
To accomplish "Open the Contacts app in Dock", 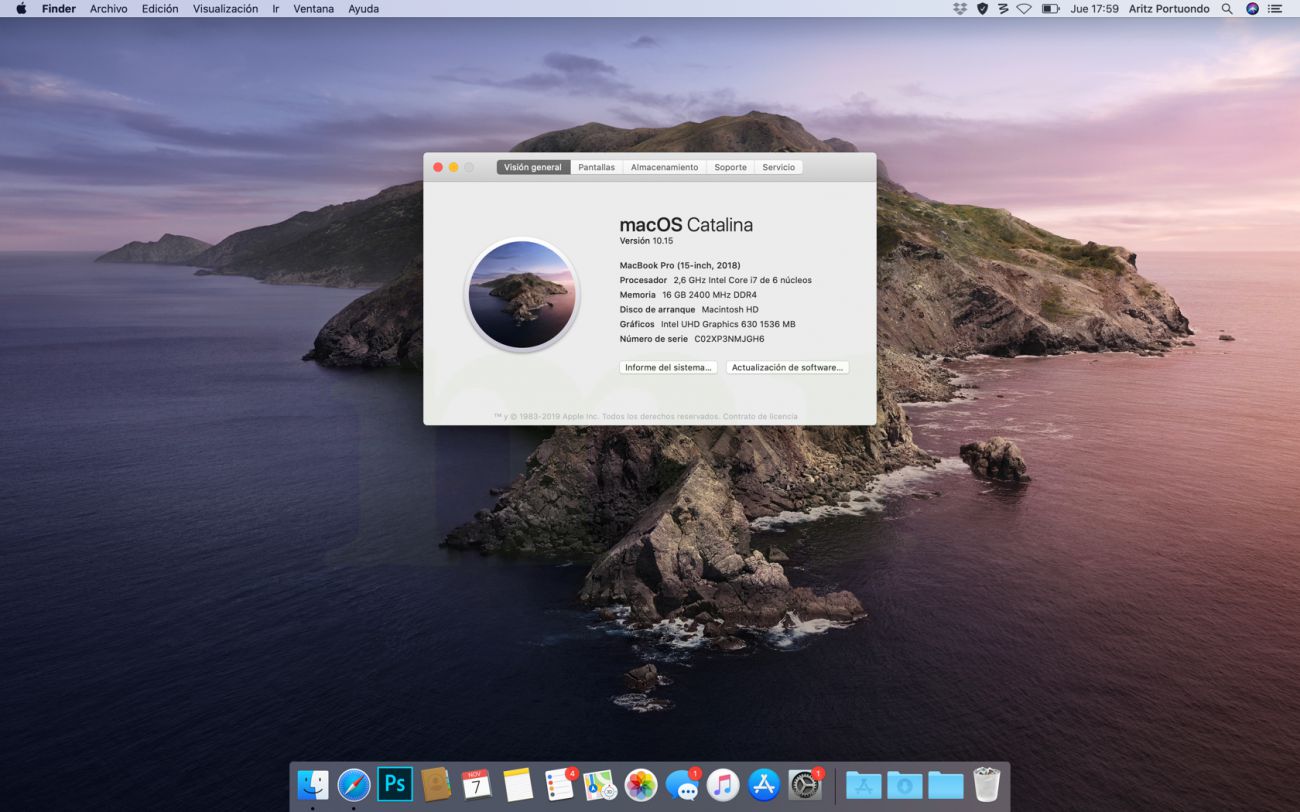I will pos(436,785).
